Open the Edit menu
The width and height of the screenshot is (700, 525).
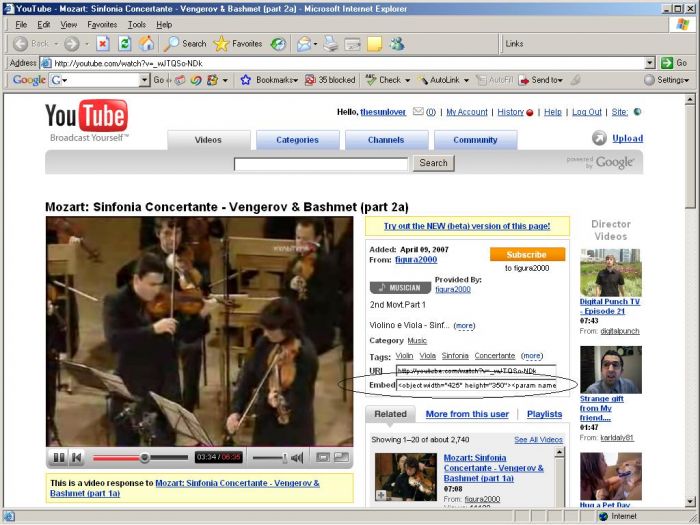point(43,25)
